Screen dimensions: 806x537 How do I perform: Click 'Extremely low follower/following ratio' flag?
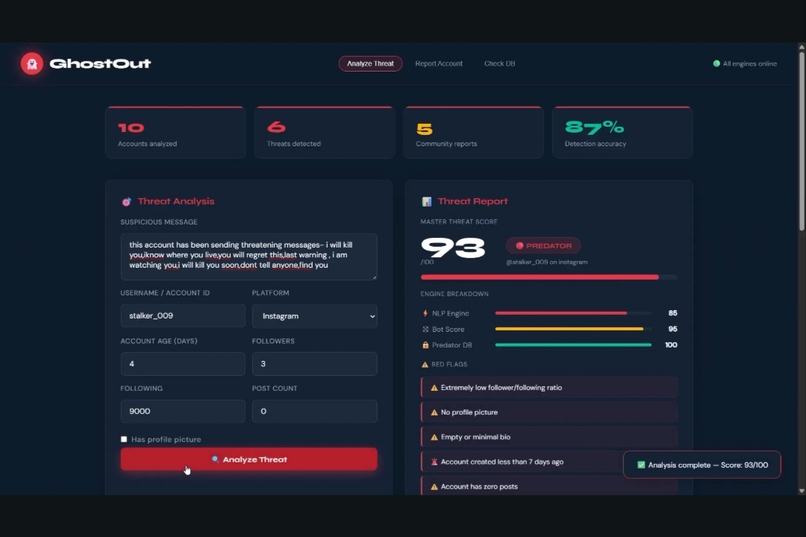point(549,388)
